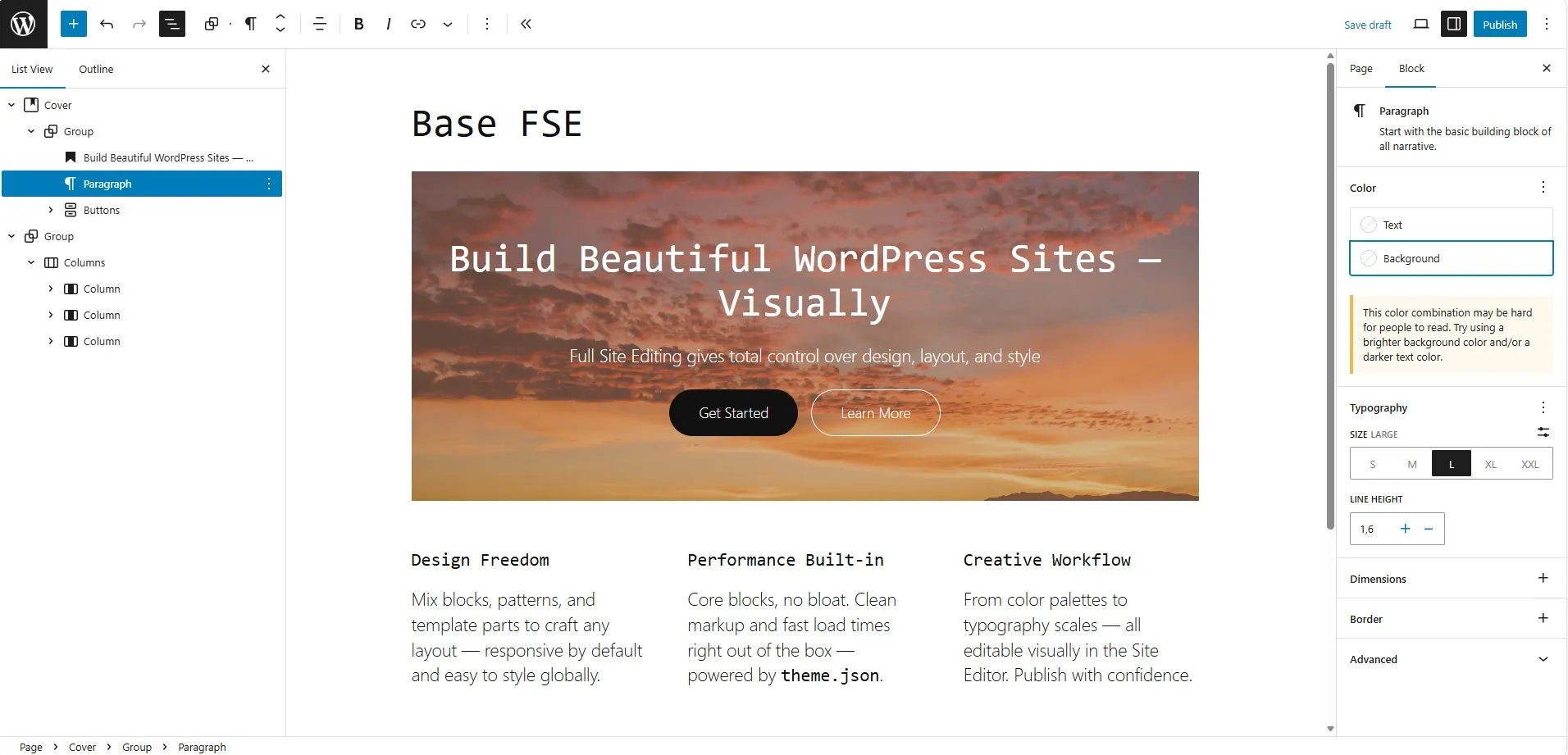Screen dimensions: 1568x755
Task: Expand the Buttons block in List View
Action: coord(50,210)
